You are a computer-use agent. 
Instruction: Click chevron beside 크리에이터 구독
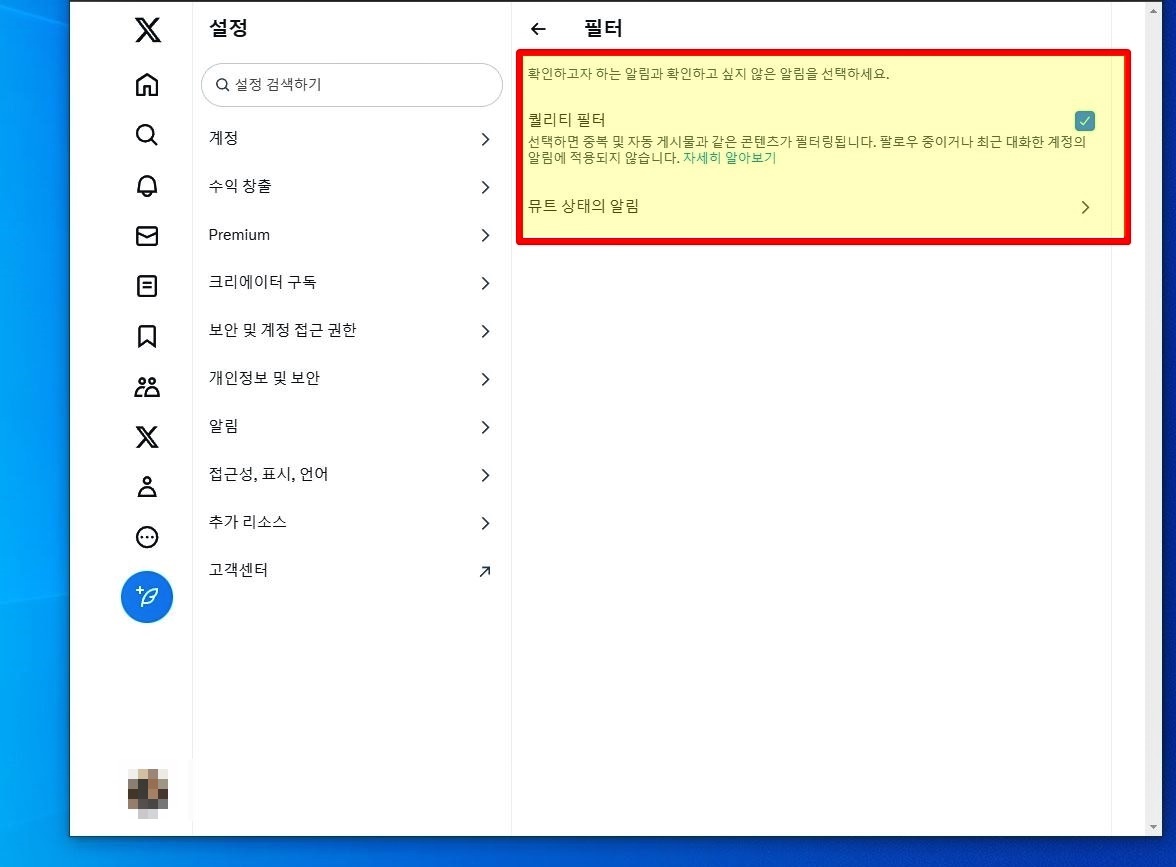click(485, 284)
